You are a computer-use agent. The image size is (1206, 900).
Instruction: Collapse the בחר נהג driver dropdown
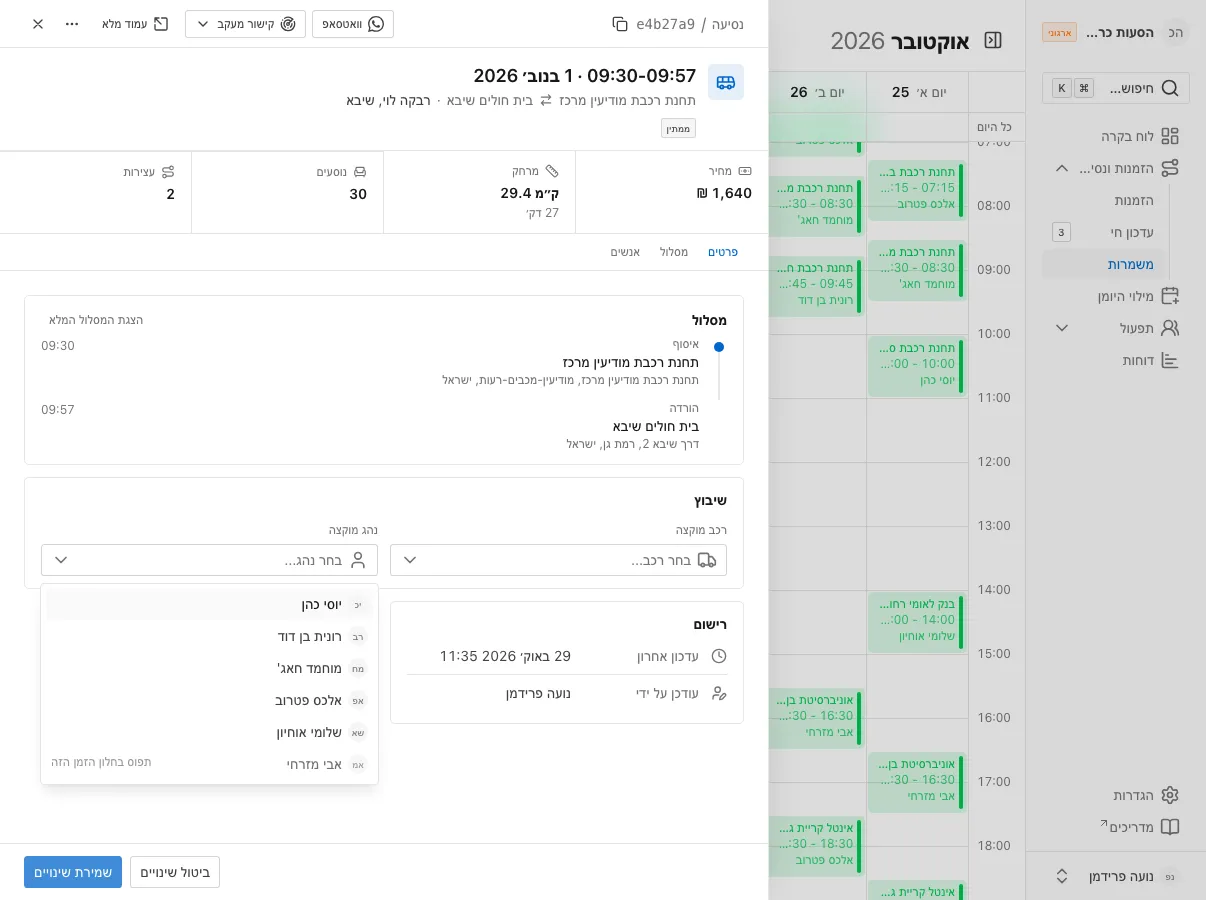click(209, 560)
